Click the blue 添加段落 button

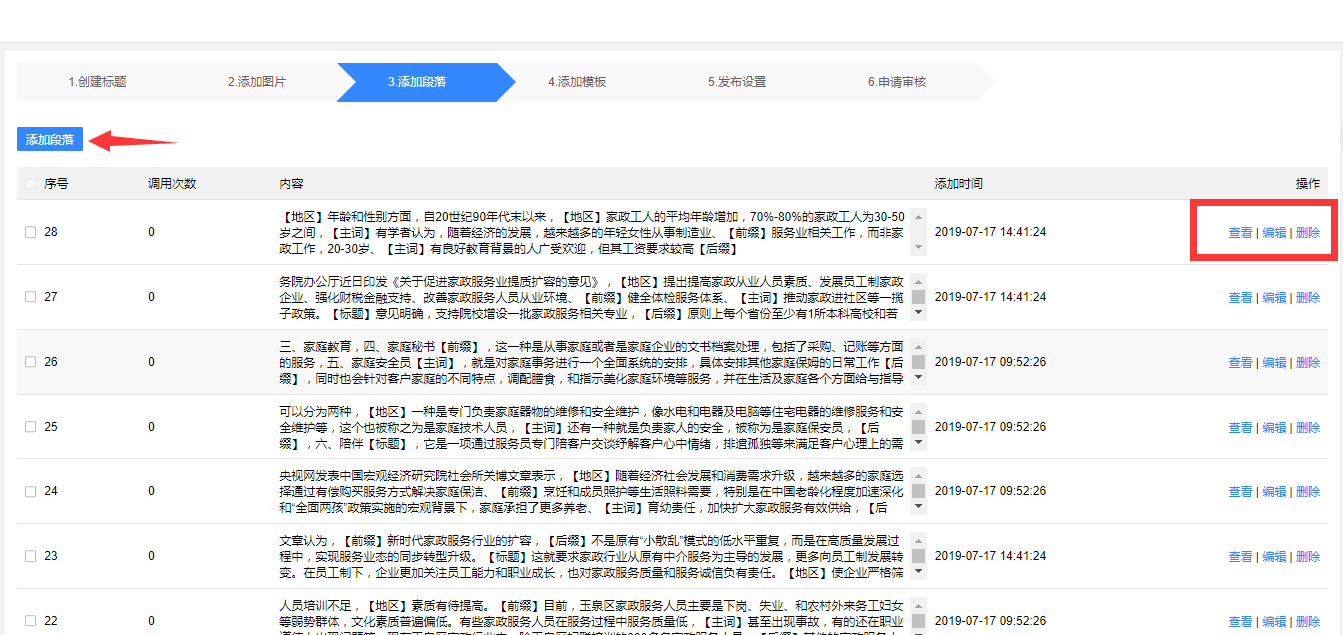50,140
